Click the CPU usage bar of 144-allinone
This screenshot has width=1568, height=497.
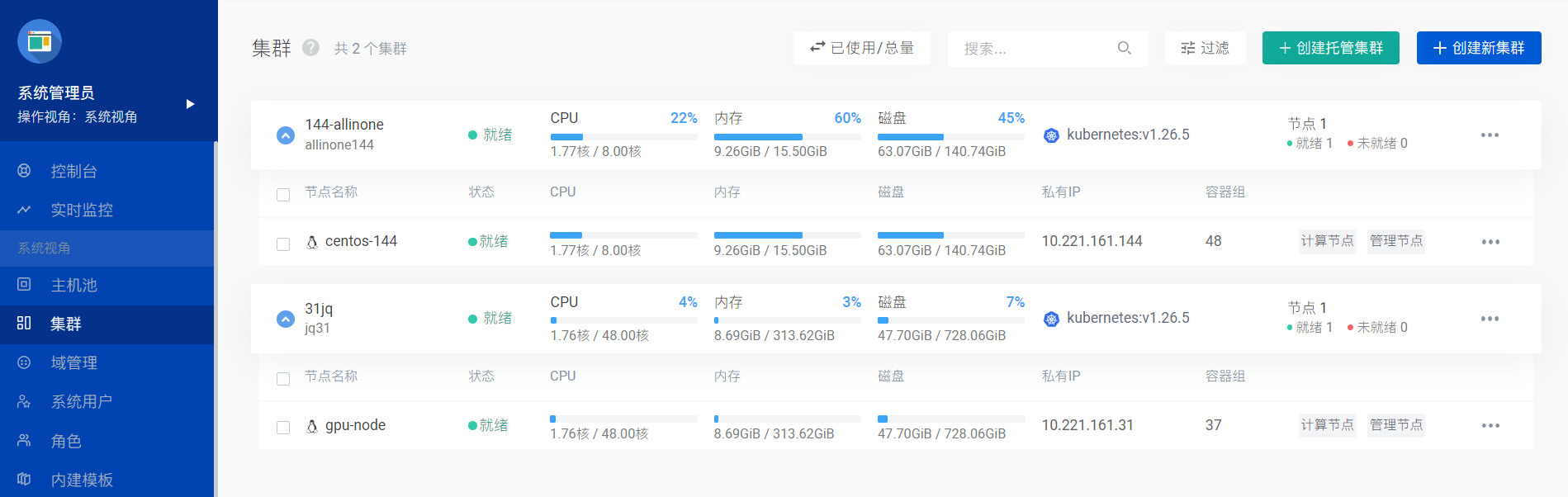[623, 137]
